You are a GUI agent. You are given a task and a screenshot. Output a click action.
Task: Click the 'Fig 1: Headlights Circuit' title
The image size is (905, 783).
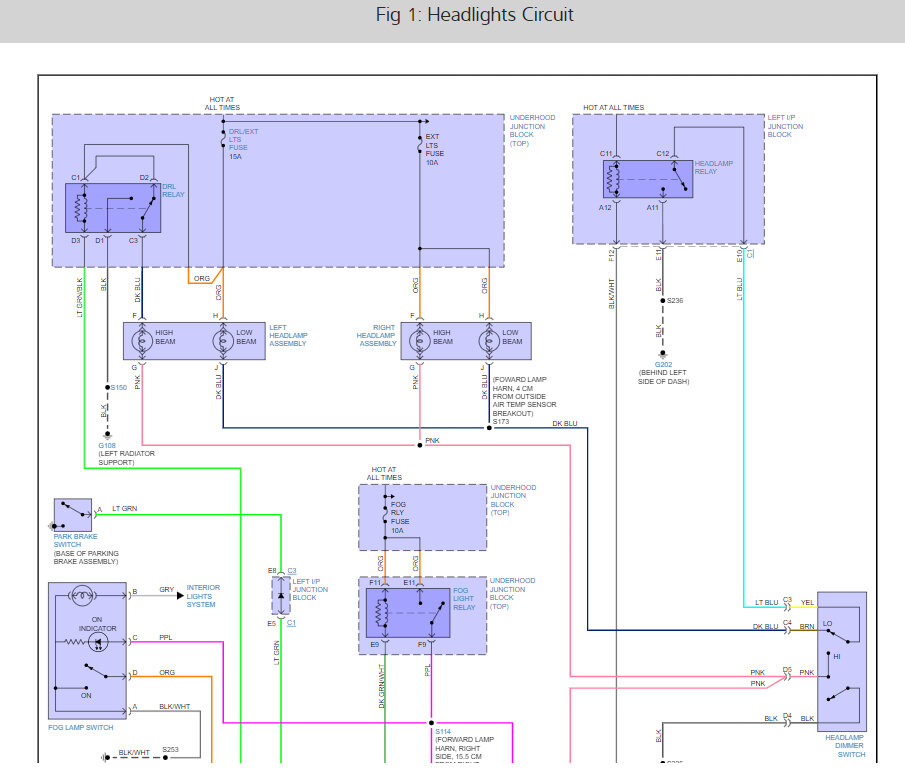(474, 14)
